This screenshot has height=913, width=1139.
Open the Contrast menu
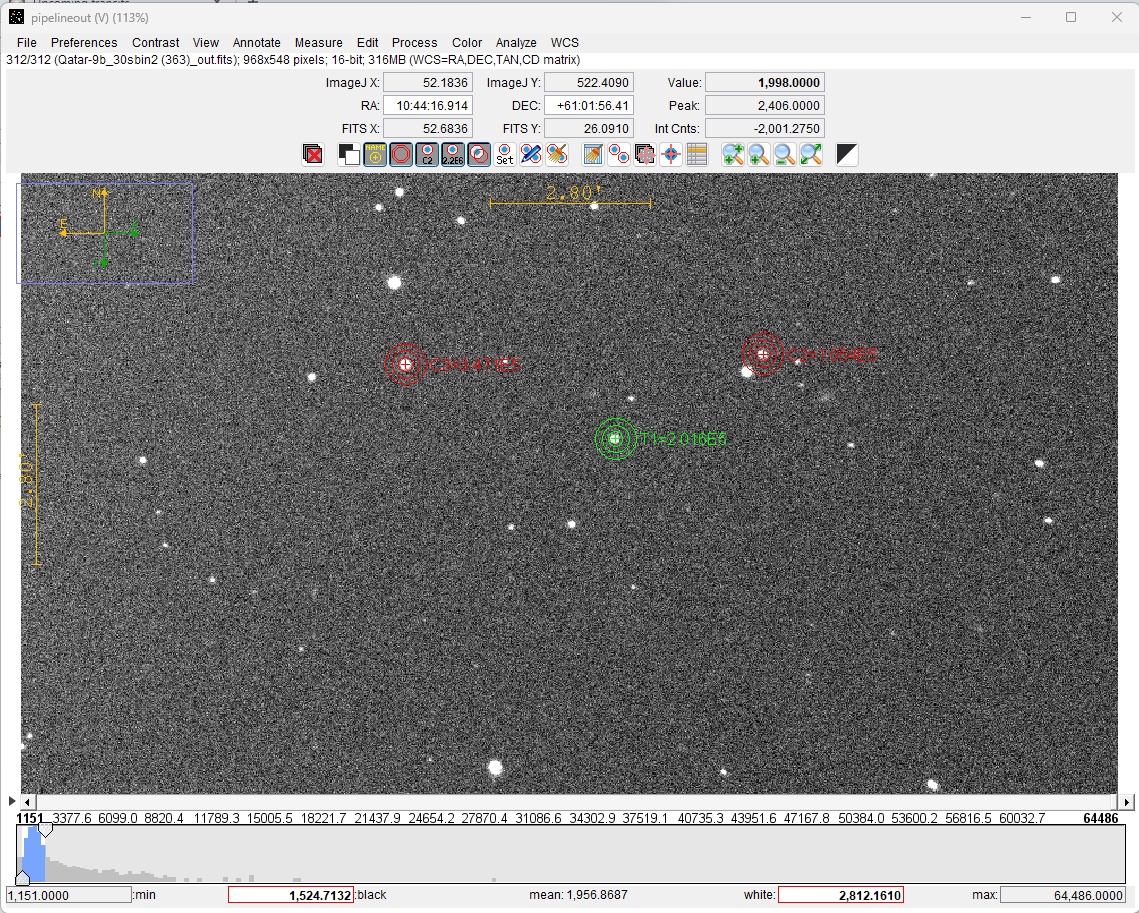155,43
